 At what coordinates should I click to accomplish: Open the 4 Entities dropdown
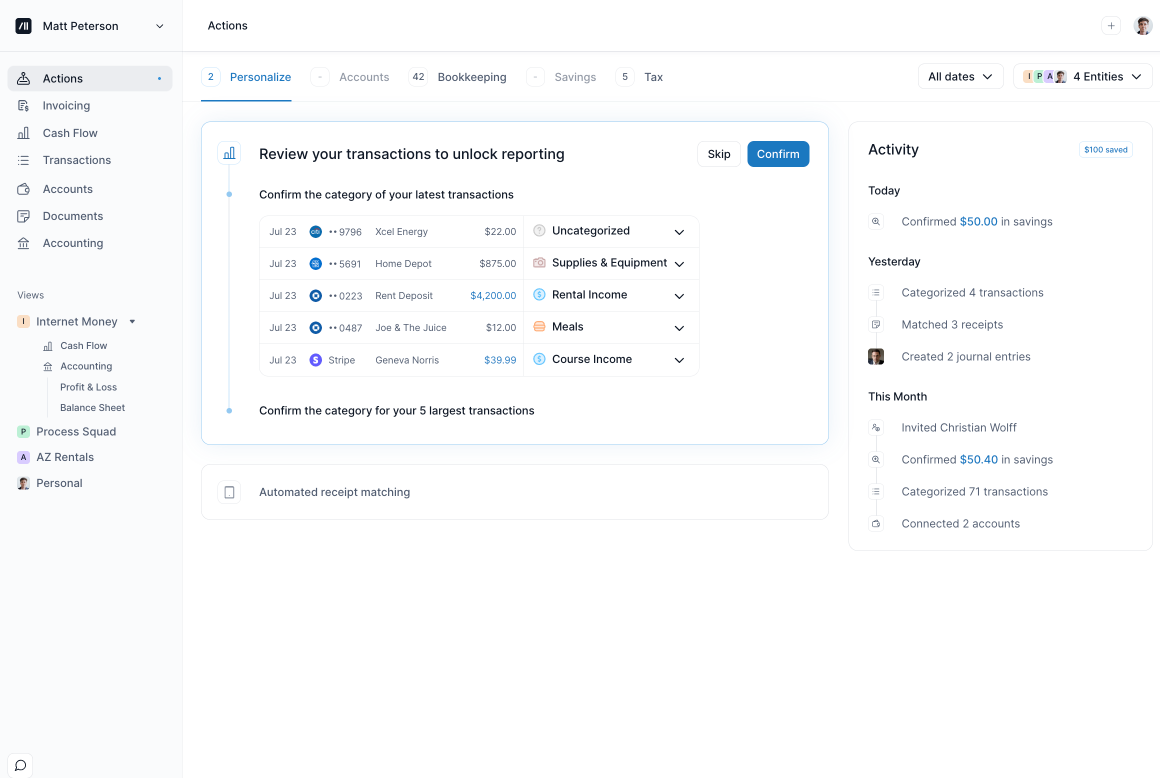(x=1082, y=77)
